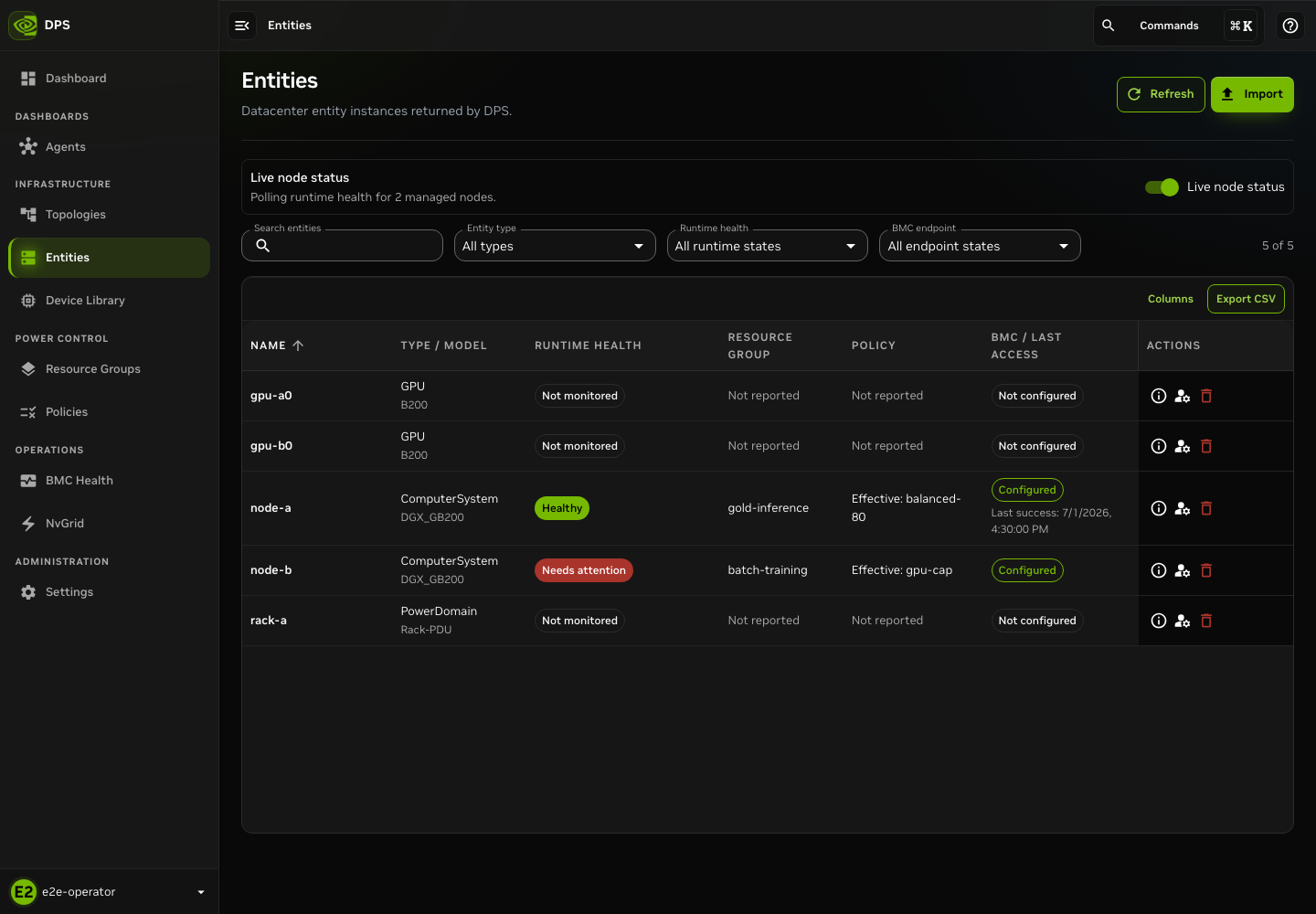
Task: Click the Topologies icon in sidebar
Action: click(x=28, y=214)
